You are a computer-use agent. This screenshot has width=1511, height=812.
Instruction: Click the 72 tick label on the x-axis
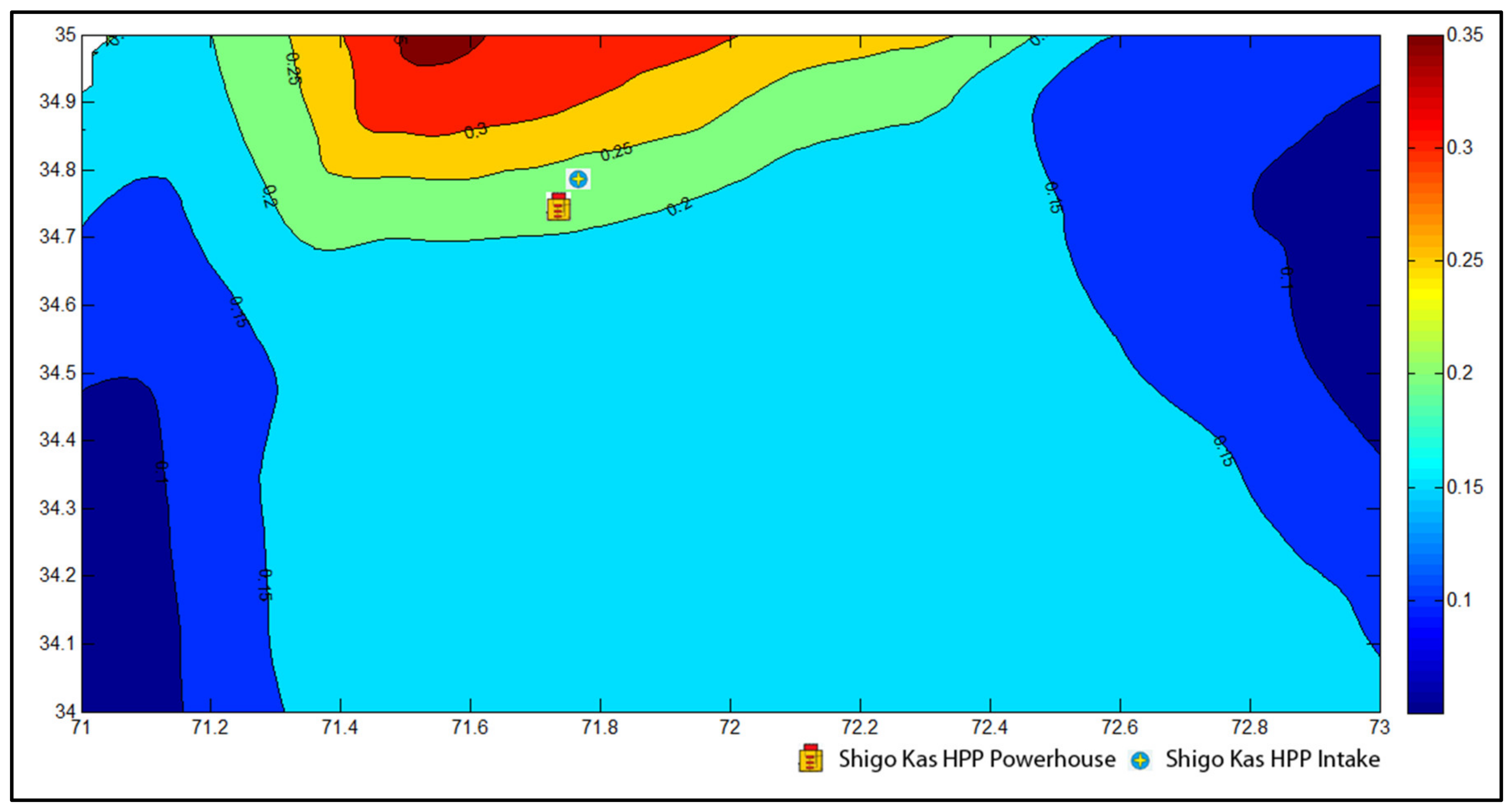(729, 727)
